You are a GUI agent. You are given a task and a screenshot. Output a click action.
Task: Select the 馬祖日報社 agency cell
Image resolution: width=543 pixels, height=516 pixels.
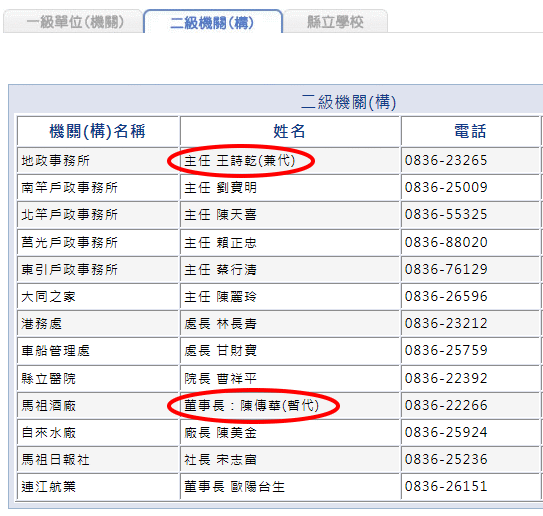click(98, 460)
